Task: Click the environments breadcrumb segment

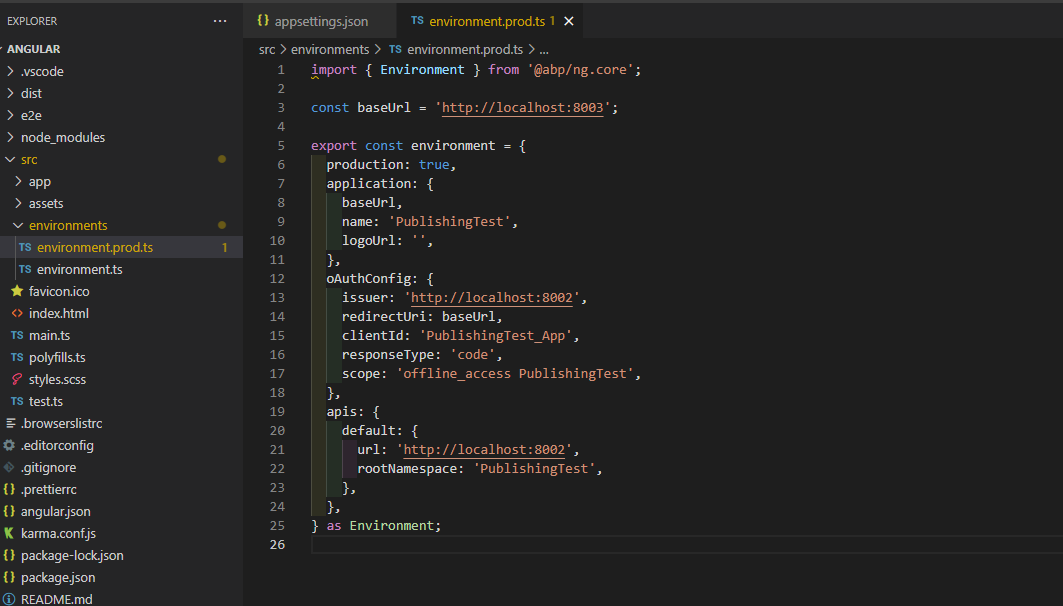Action: point(330,49)
